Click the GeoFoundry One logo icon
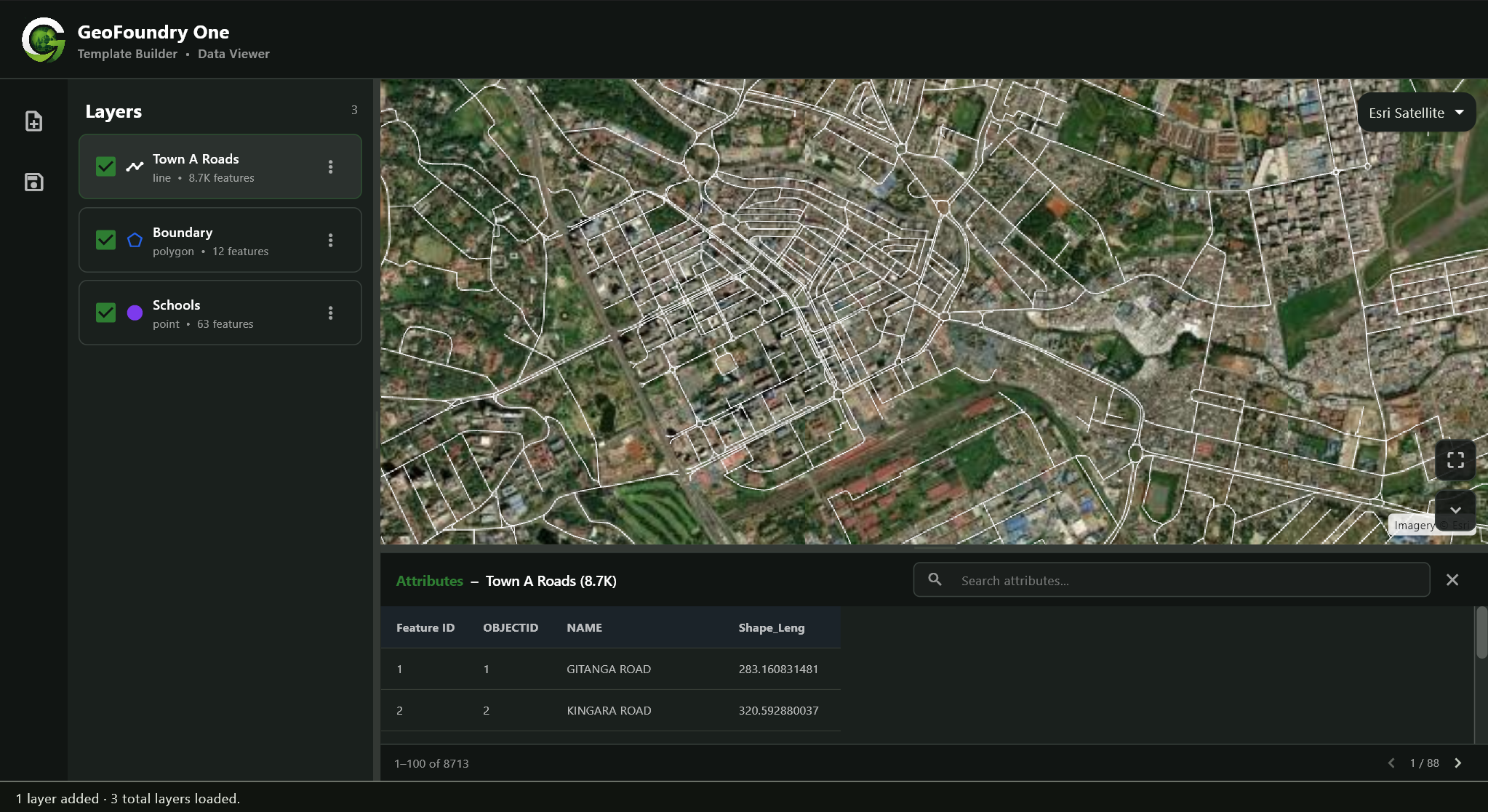 [x=44, y=40]
